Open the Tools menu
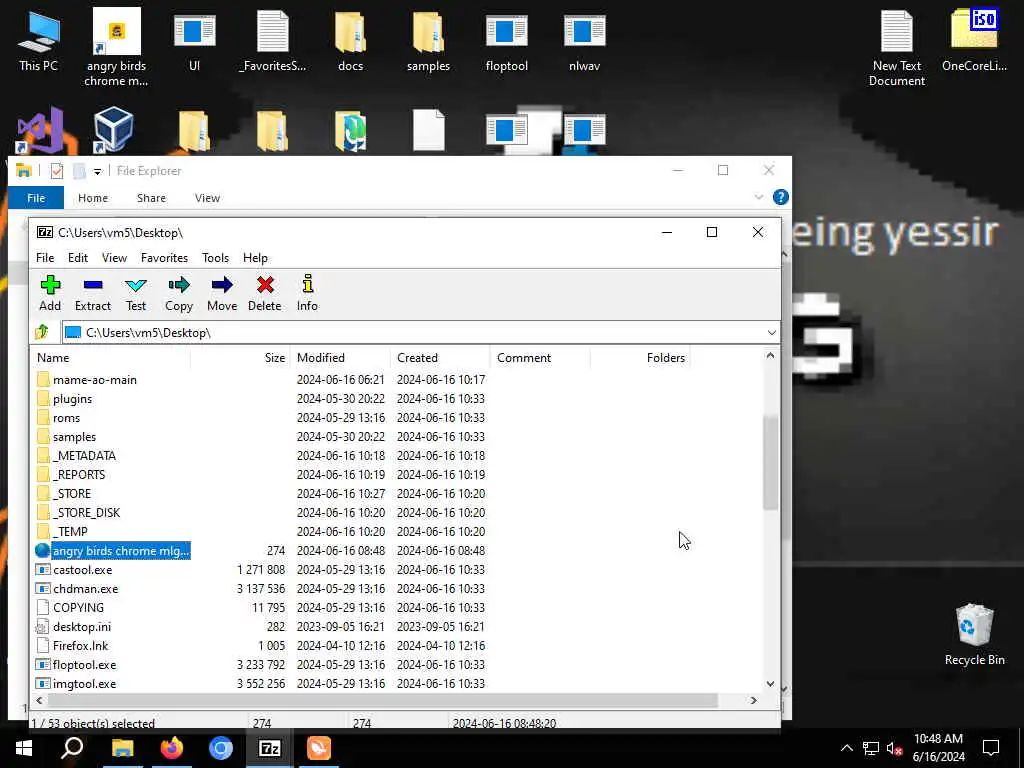The image size is (1024, 768). pos(215,258)
